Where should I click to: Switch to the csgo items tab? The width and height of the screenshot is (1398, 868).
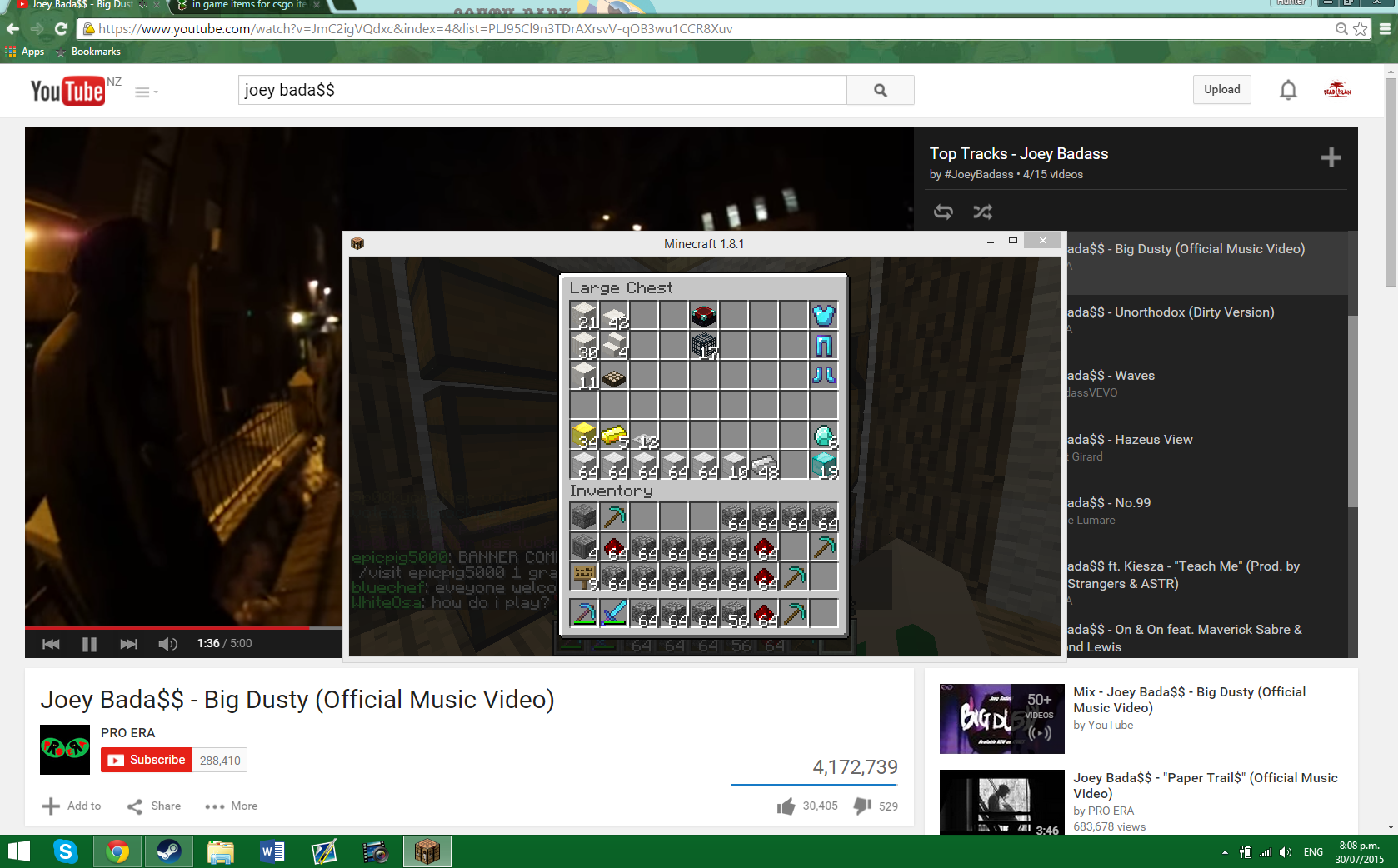click(248, 6)
